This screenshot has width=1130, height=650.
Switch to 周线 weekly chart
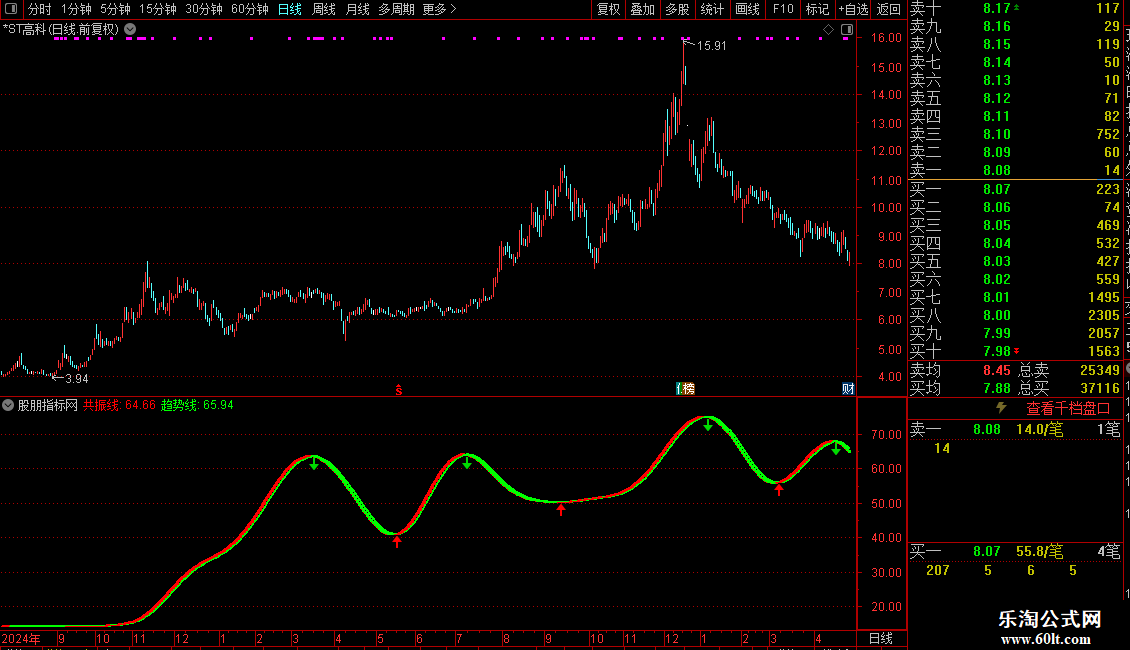tap(324, 9)
